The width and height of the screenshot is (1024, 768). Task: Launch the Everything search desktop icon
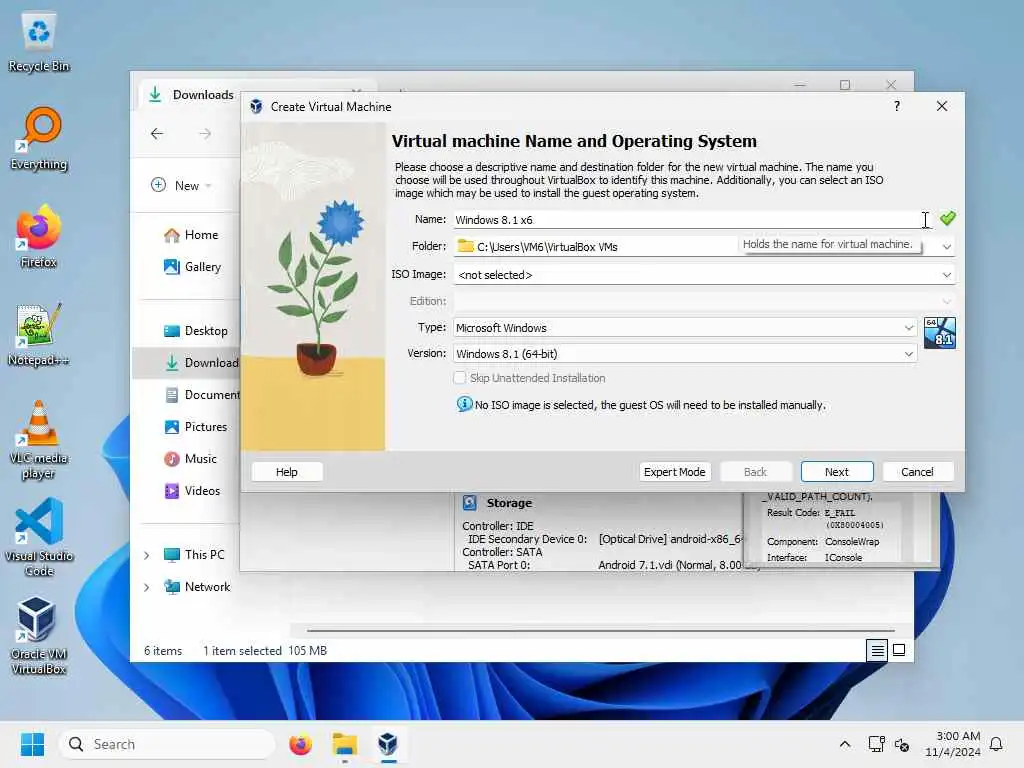pyautogui.click(x=39, y=139)
